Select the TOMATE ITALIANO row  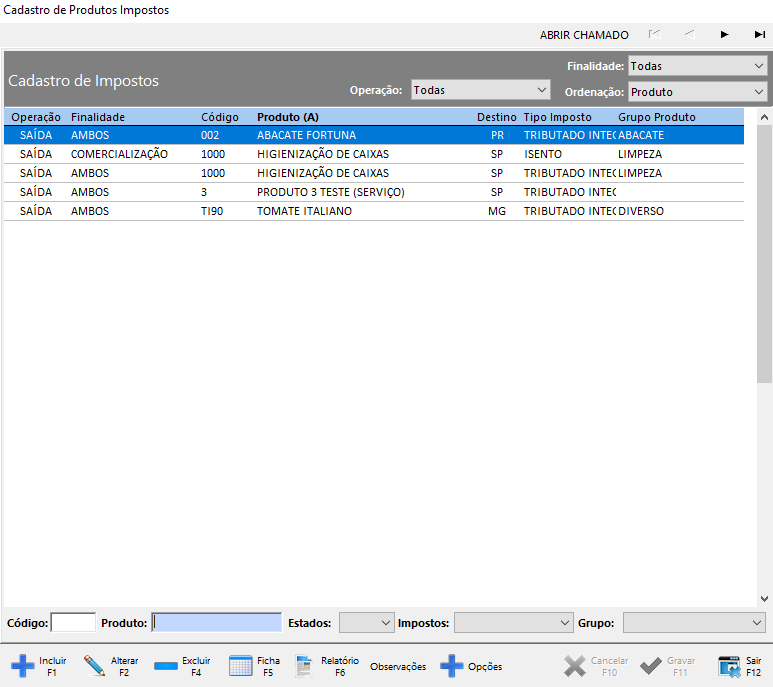click(x=304, y=211)
